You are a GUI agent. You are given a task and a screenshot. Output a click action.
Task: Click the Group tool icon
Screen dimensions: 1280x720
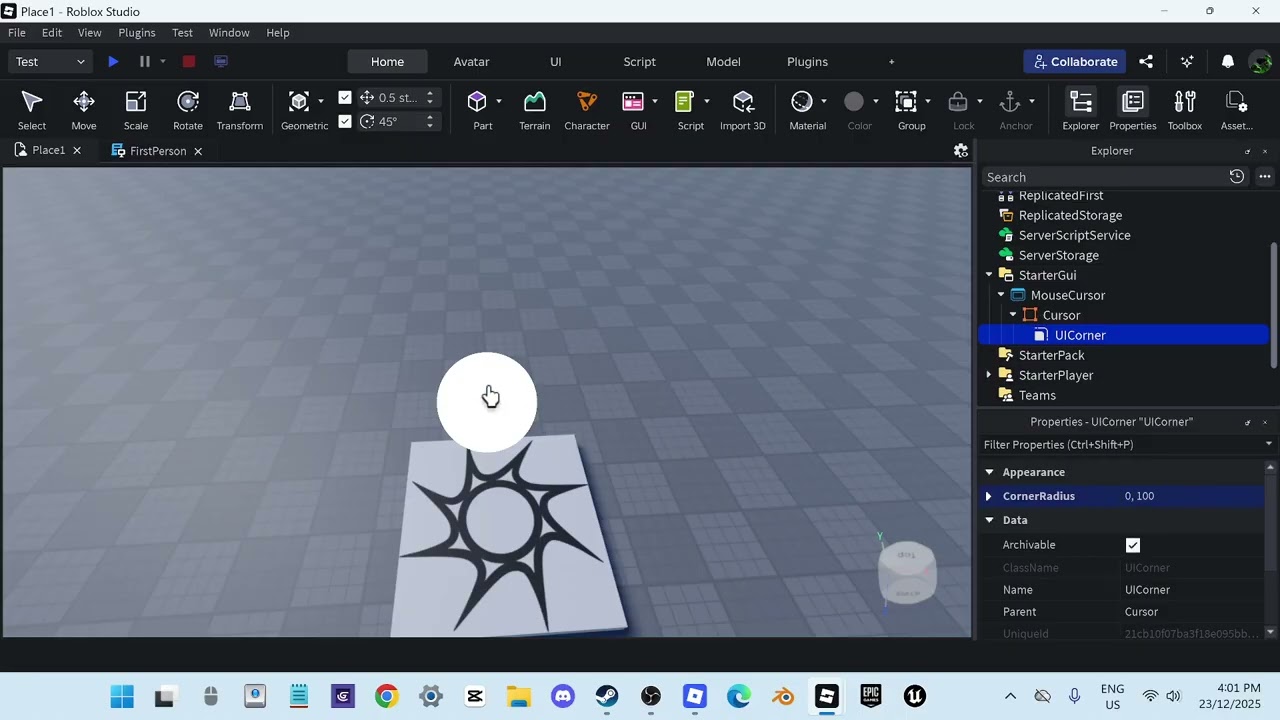(x=906, y=101)
